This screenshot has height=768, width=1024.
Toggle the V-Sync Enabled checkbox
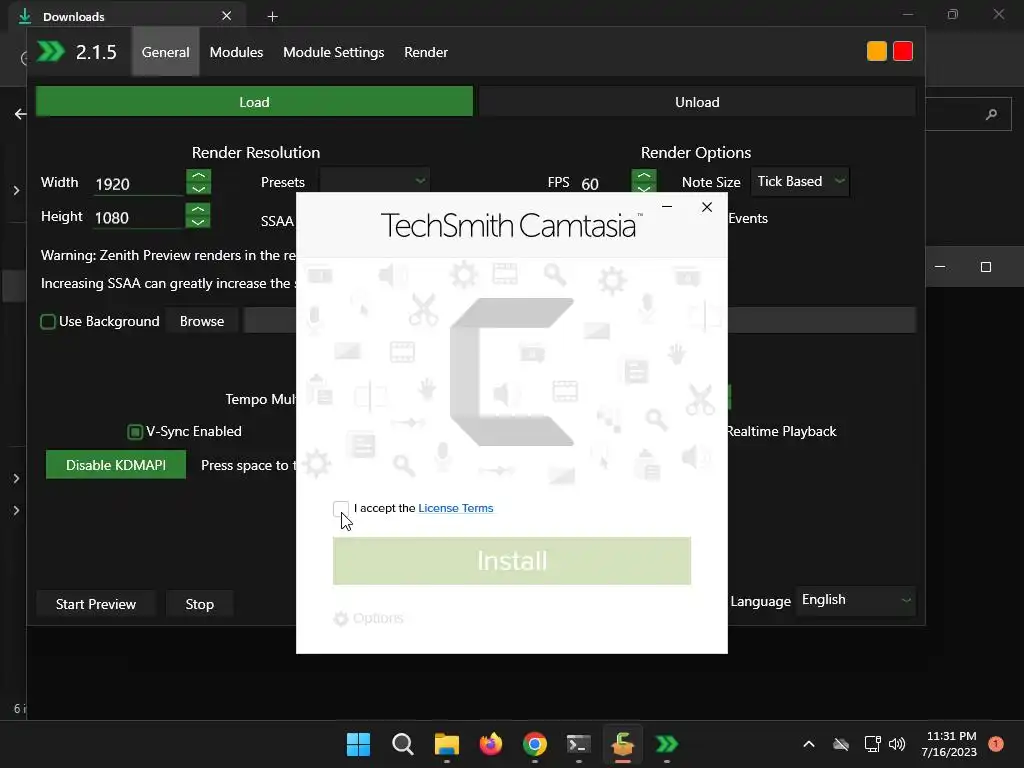click(x=135, y=431)
